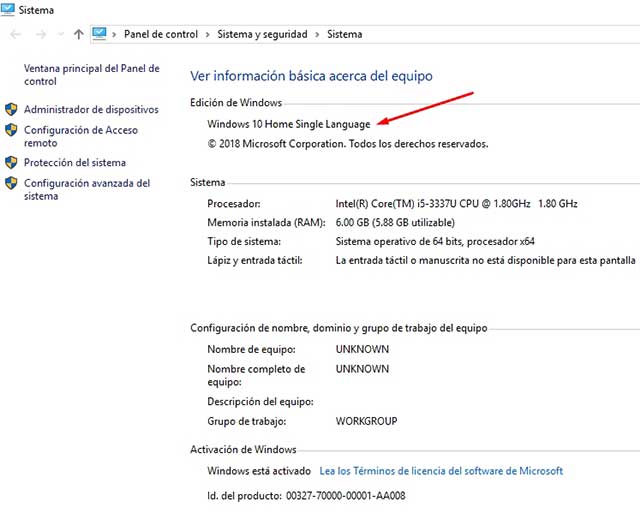Open Configuración de Acceso remoto link
640x531 pixels.
pyautogui.click(x=81, y=136)
